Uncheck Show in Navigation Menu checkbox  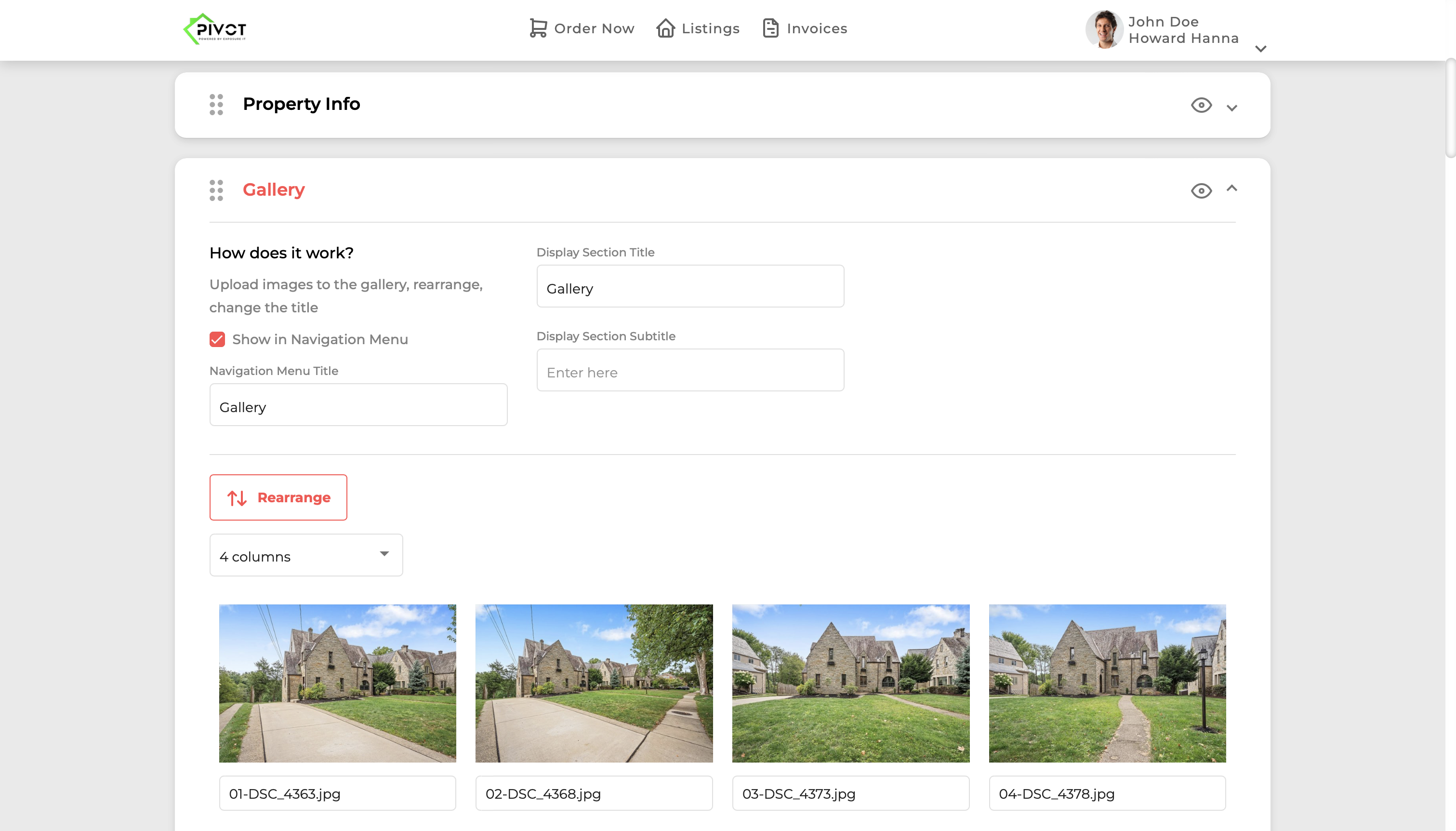(217, 340)
